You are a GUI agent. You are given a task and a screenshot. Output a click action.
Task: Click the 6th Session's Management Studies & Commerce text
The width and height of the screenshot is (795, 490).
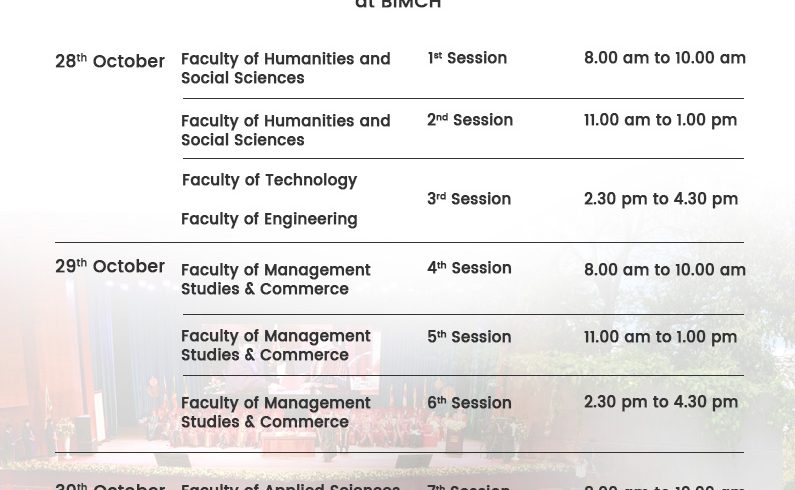point(275,412)
